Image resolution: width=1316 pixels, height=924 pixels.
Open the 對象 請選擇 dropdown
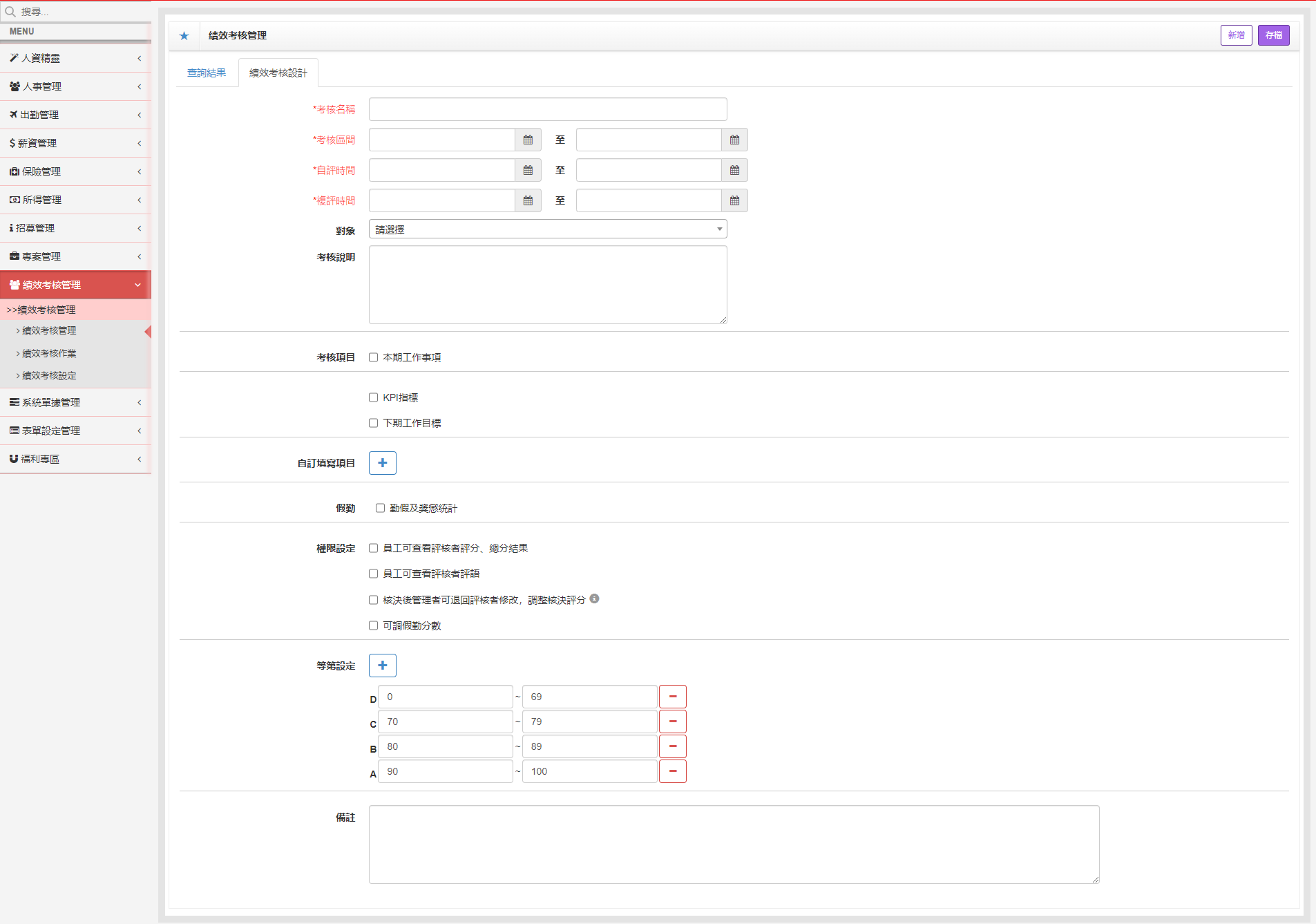(x=548, y=229)
